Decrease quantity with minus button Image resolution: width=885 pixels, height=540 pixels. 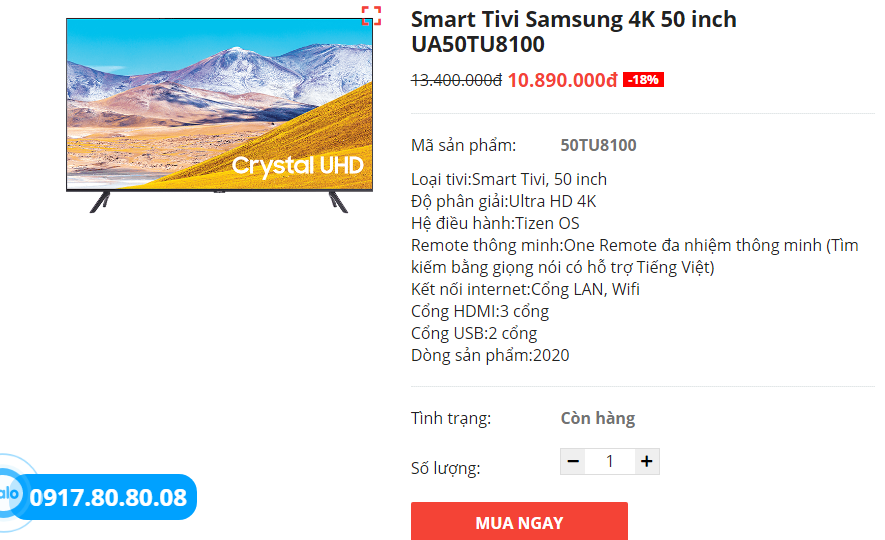coord(573,461)
